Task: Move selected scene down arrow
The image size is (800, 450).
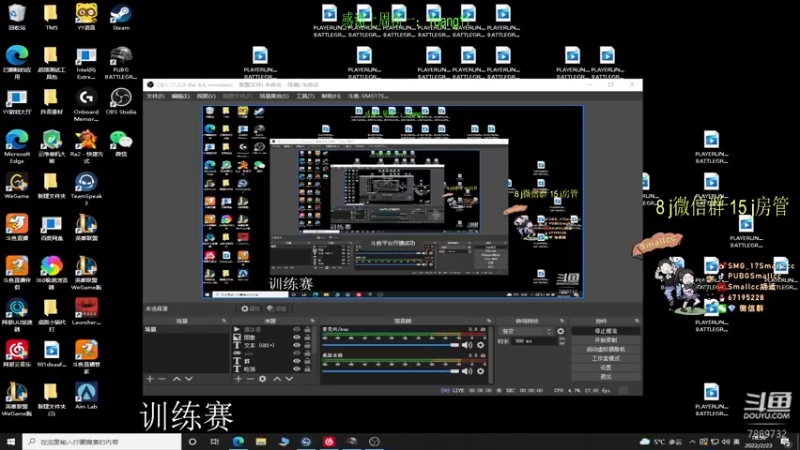Action: click(x=189, y=379)
